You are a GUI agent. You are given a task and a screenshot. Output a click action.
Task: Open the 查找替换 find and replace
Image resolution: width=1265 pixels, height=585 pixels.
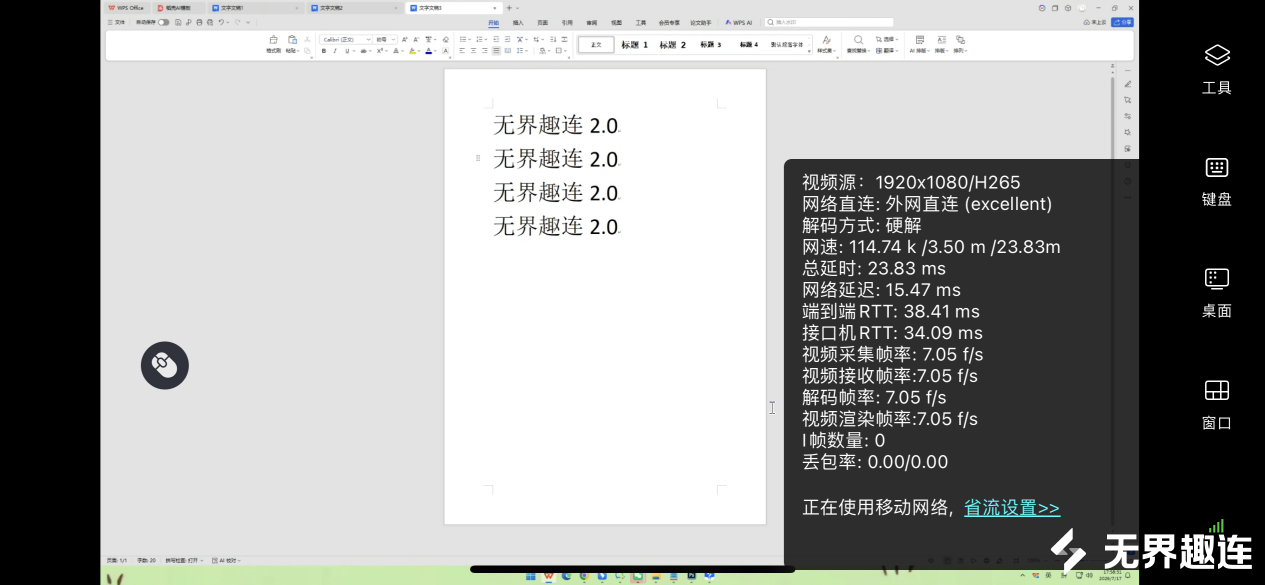click(x=859, y=44)
